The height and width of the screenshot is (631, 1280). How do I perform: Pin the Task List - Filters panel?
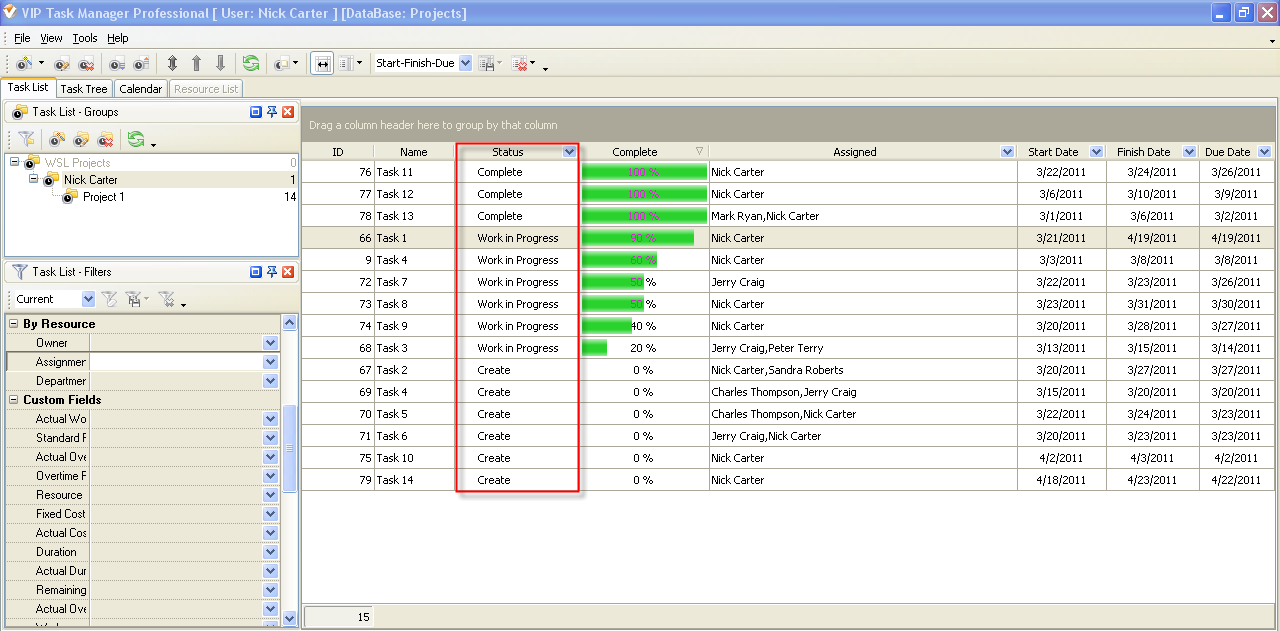click(271, 272)
